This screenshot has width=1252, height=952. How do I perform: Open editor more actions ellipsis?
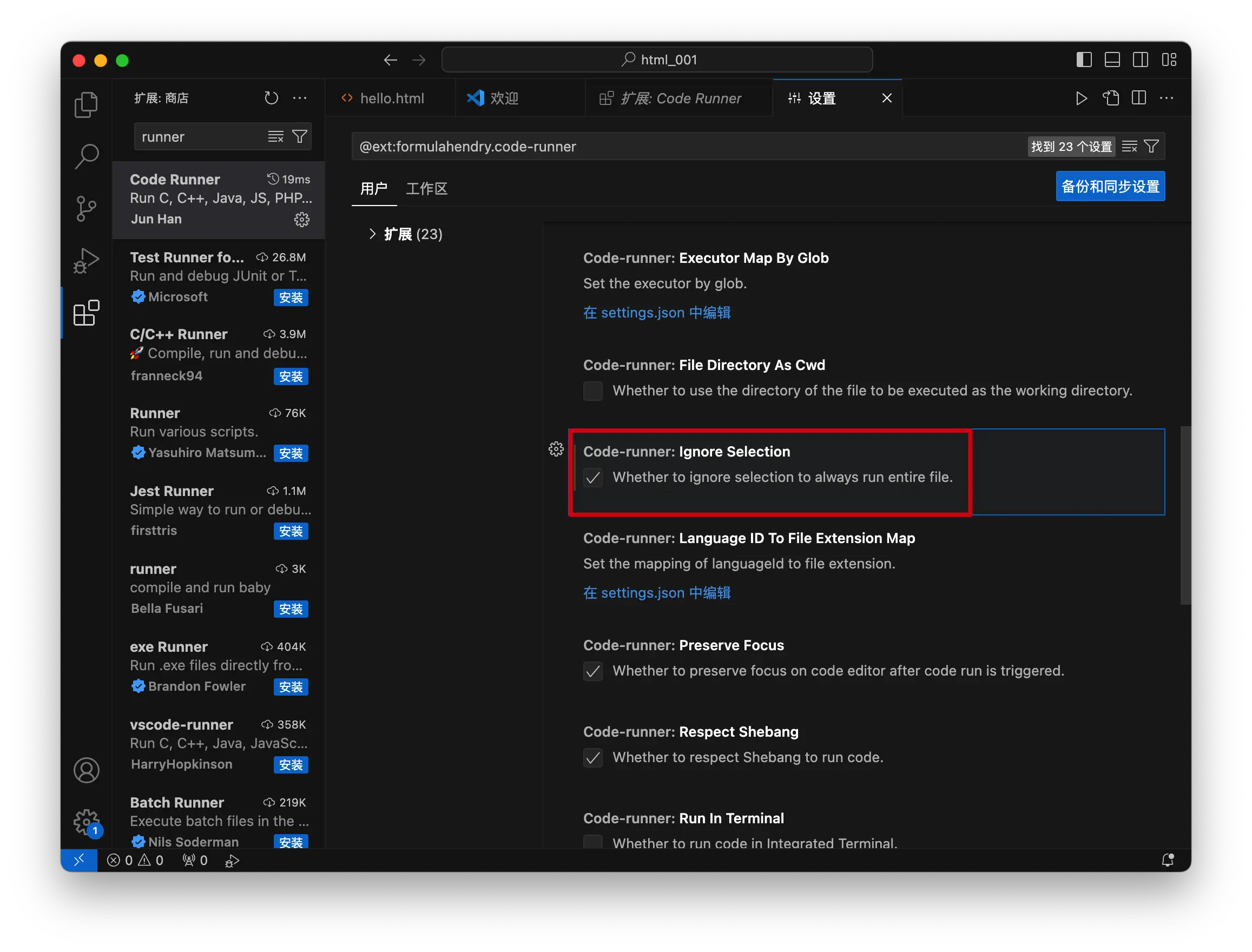coord(1167,98)
